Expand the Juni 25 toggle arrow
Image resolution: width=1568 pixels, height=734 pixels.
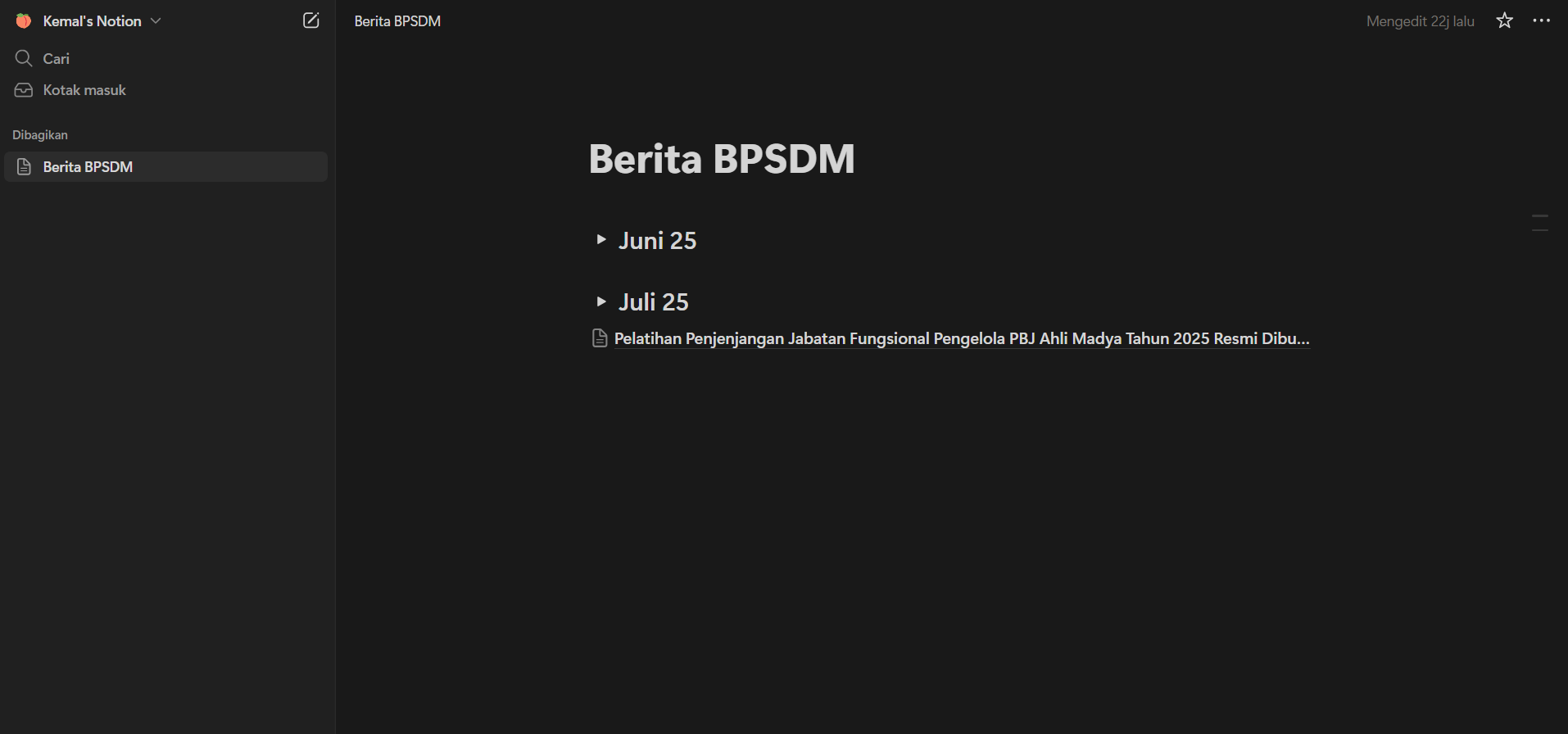pos(601,240)
